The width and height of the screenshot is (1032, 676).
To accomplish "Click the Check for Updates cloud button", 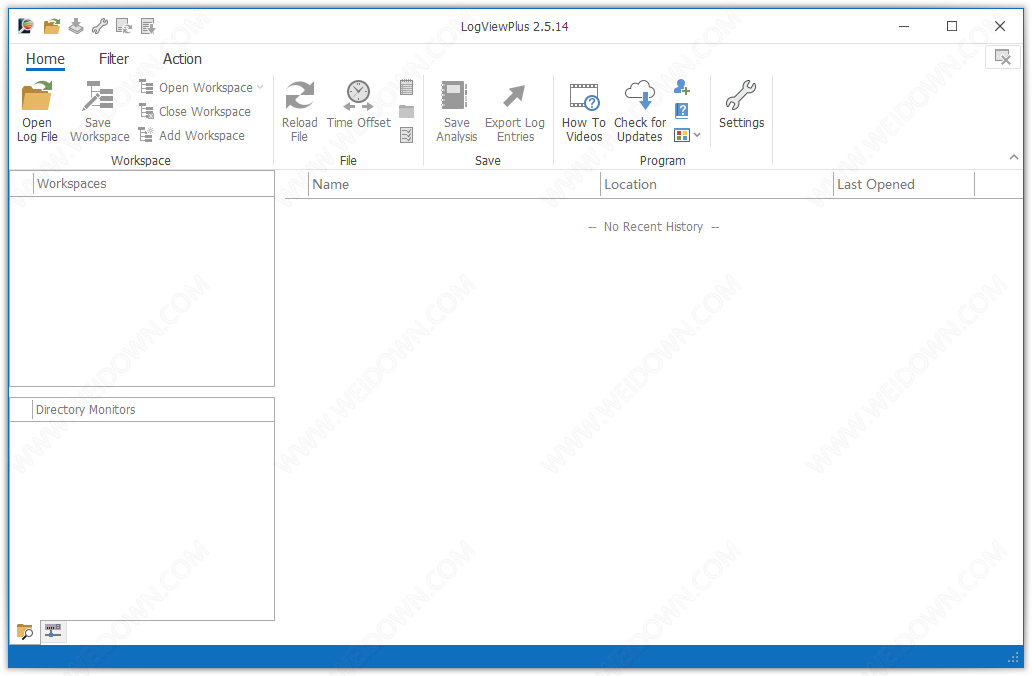I will [x=640, y=111].
